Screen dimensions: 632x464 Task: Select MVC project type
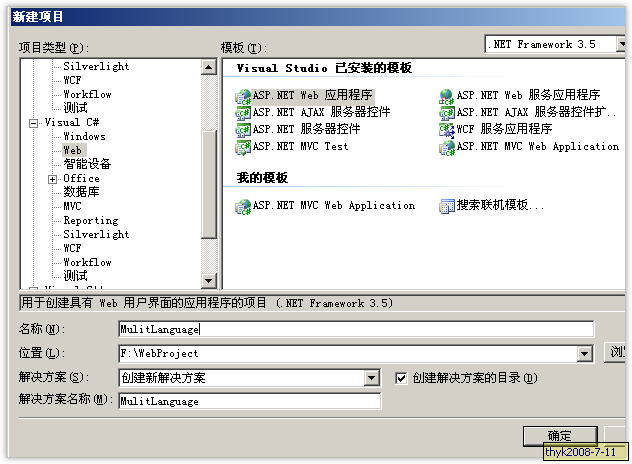(x=72, y=206)
